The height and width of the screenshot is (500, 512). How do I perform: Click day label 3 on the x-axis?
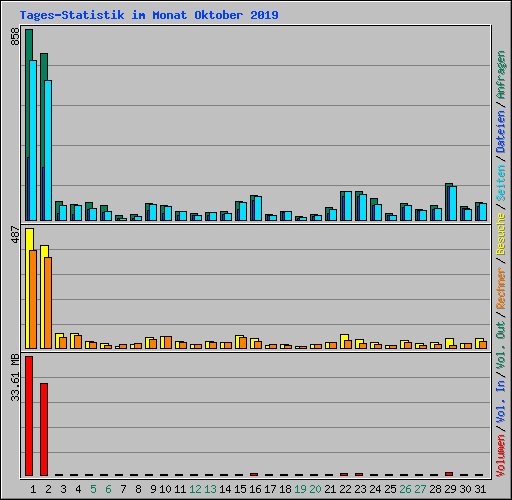click(63, 489)
